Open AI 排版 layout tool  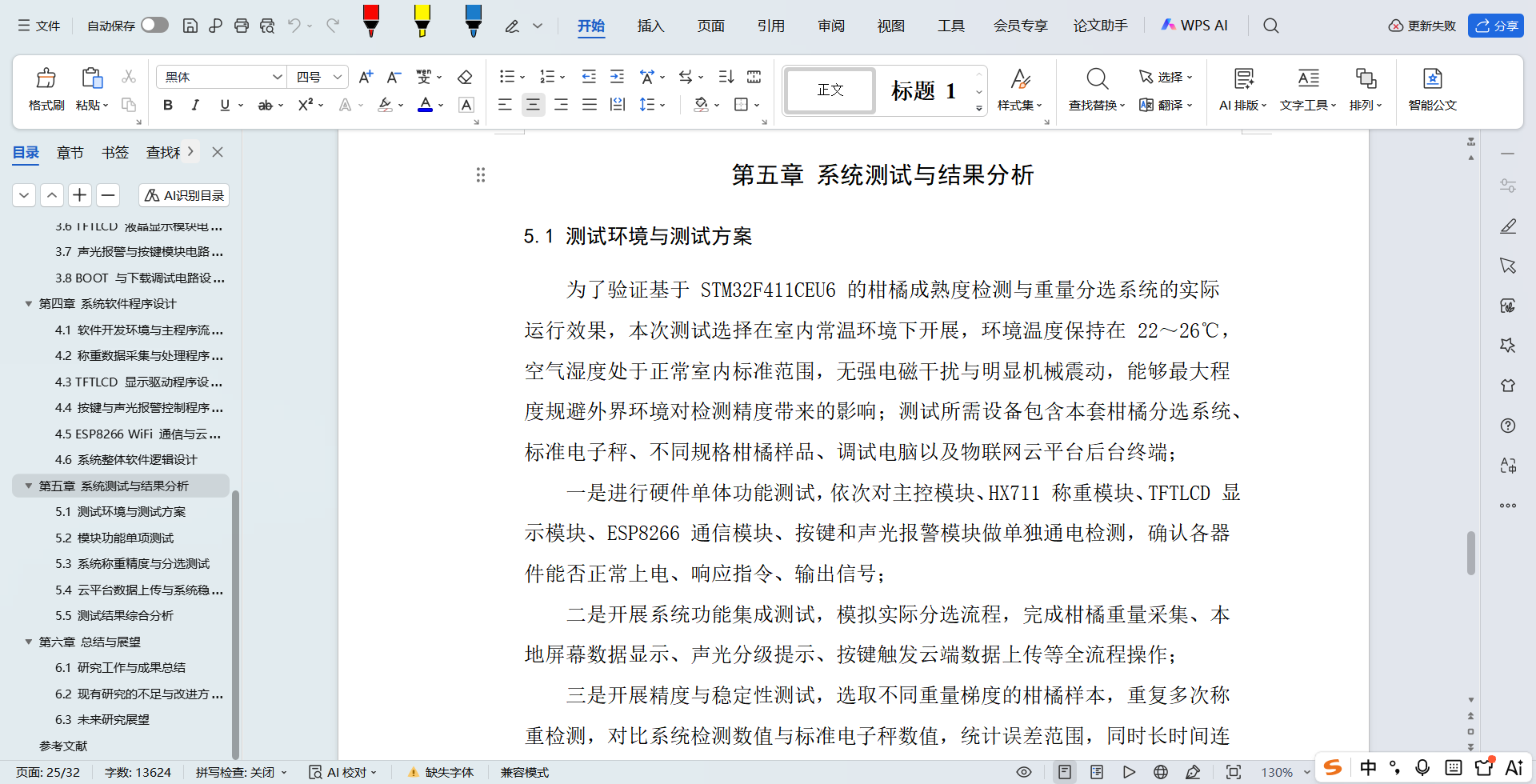[1242, 89]
